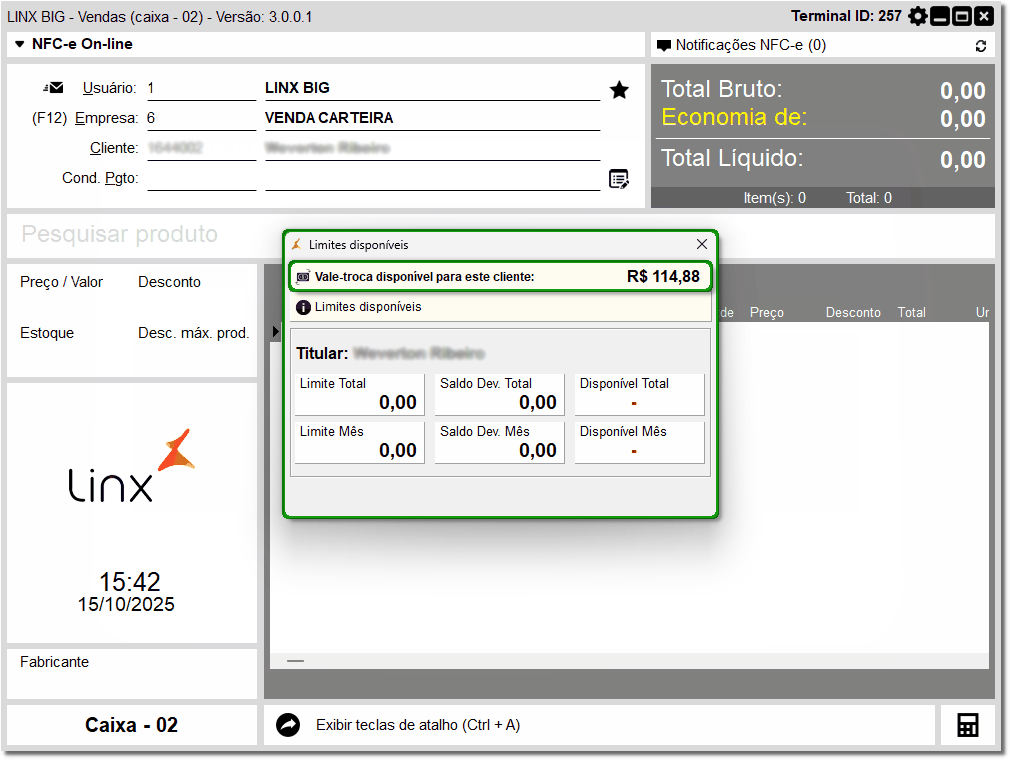Click the vale-troca voucher icon
1010x760 pixels.
point(303,277)
